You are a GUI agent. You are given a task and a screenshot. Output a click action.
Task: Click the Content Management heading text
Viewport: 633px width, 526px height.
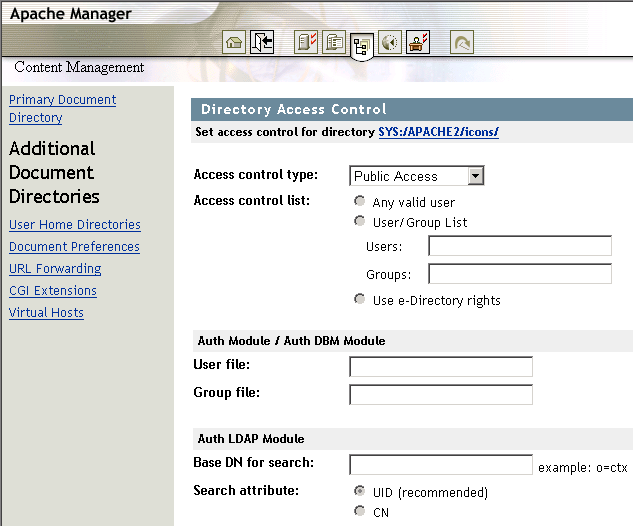(79, 67)
